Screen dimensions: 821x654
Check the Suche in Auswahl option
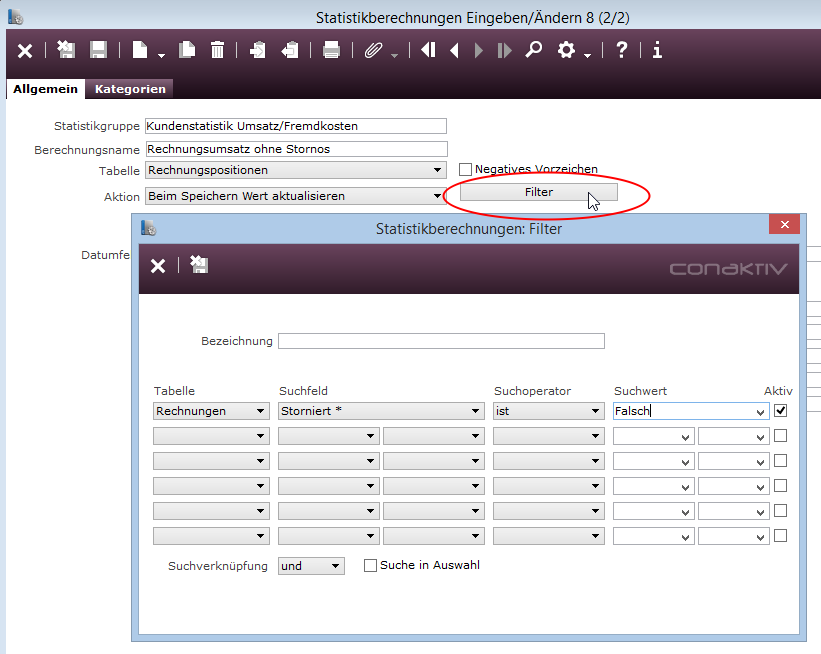371,566
